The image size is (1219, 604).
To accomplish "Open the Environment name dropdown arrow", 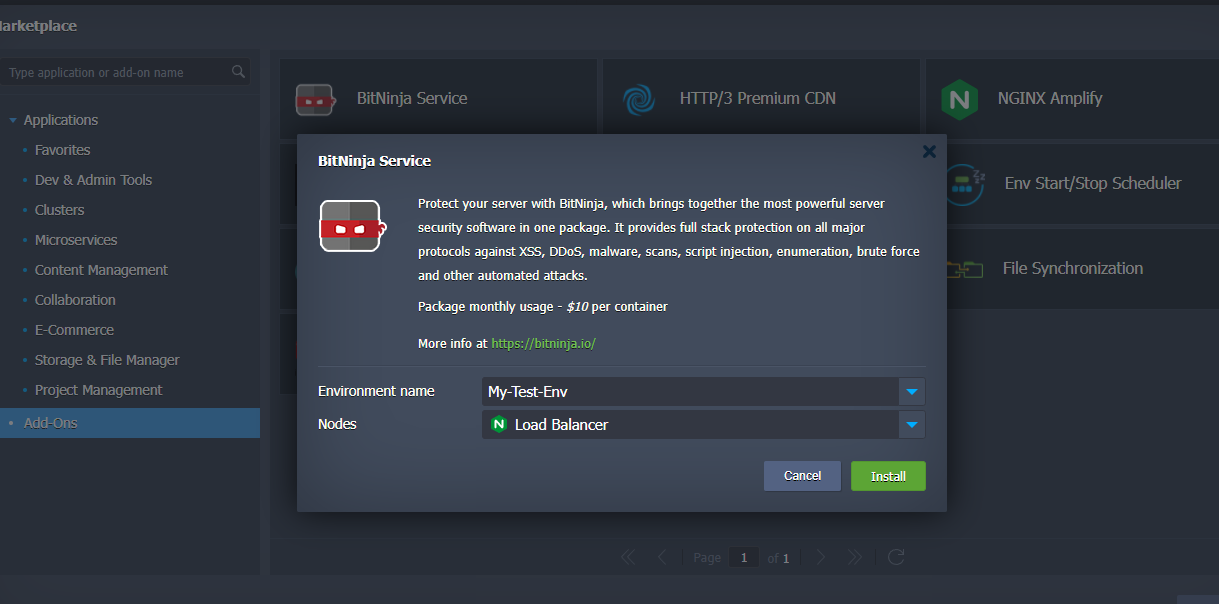I will coord(911,391).
